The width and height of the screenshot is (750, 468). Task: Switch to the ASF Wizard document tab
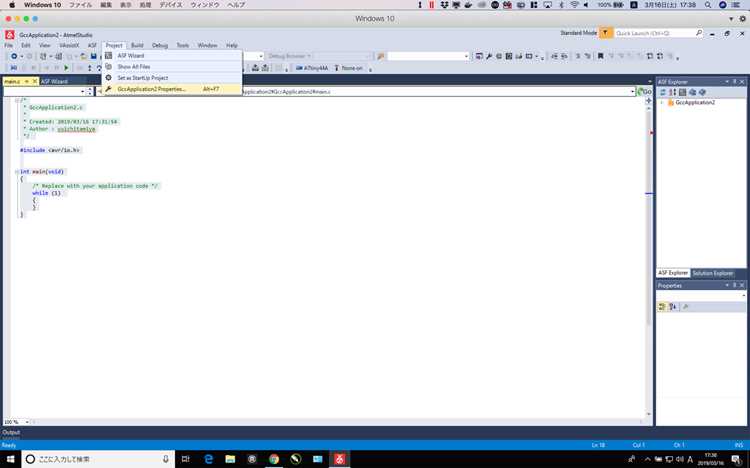(54, 81)
